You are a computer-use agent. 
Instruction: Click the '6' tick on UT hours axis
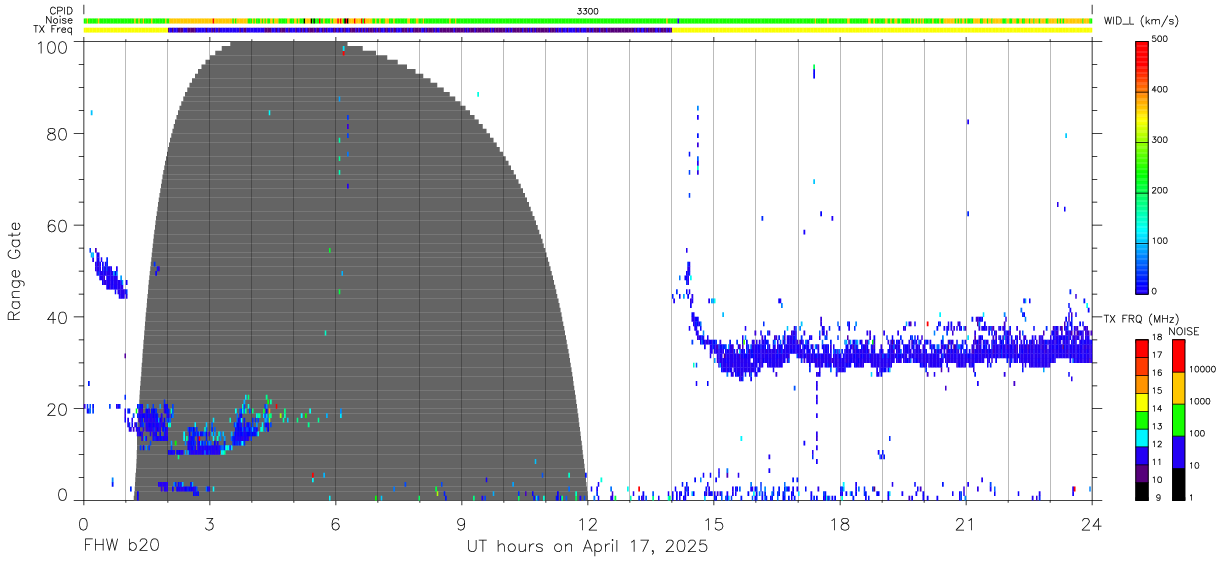[x=335, y=522]
